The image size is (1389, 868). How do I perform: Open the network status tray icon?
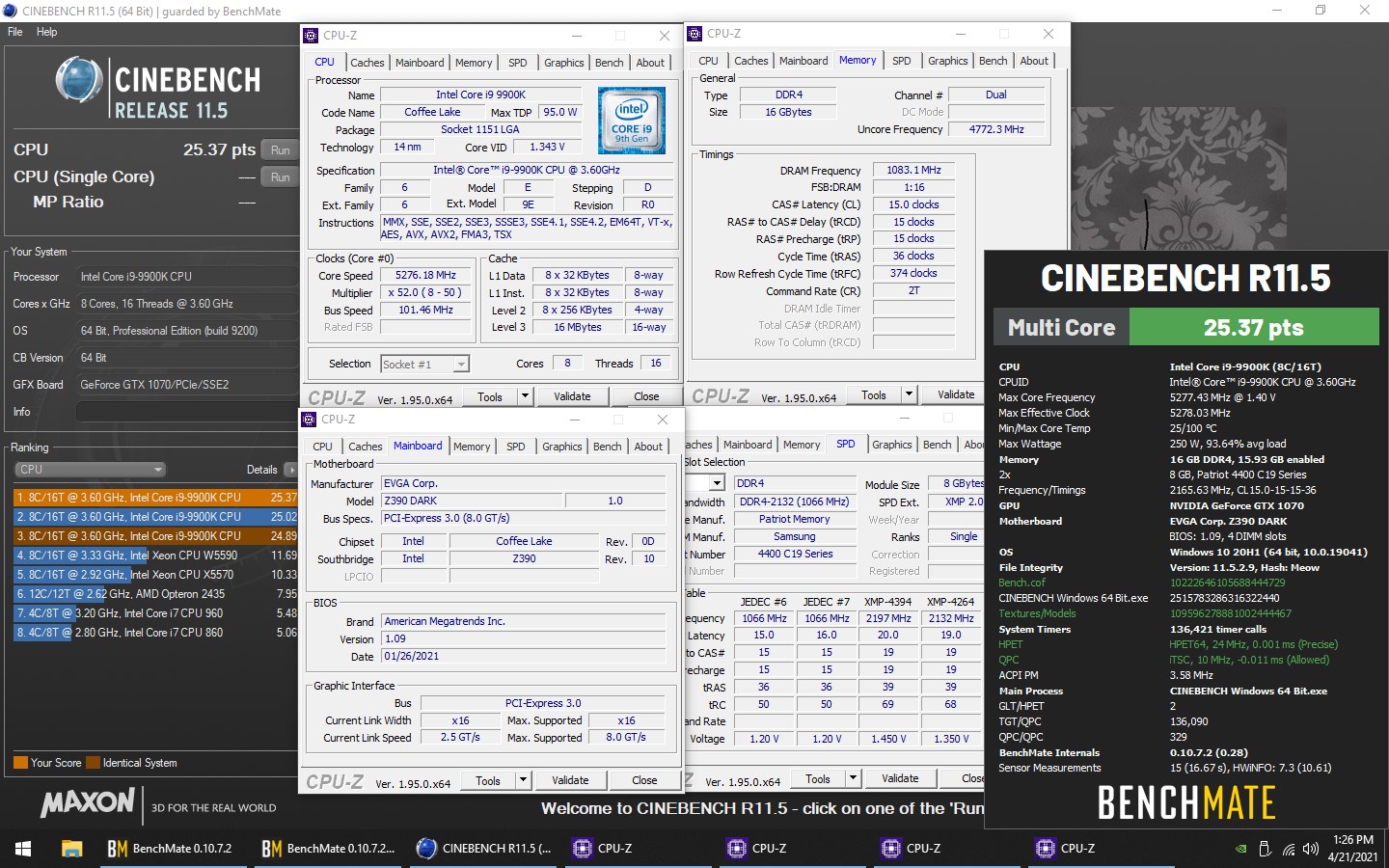tap(1288, 850)
